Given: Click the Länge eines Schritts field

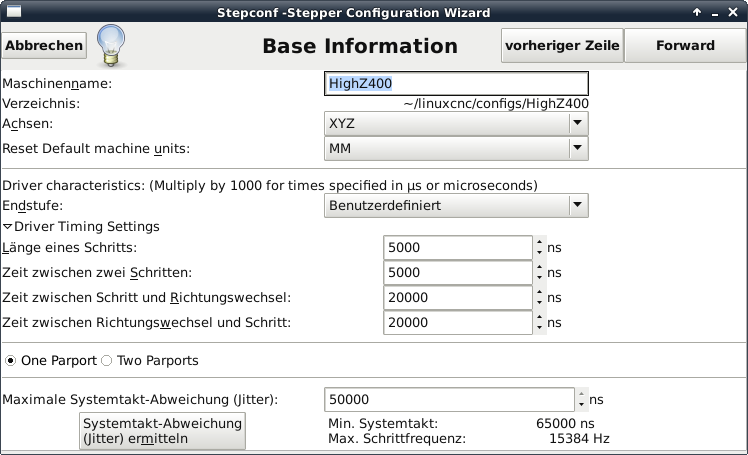Looking at the screenshot, I should pyautogui.click(x=456, y=247).
